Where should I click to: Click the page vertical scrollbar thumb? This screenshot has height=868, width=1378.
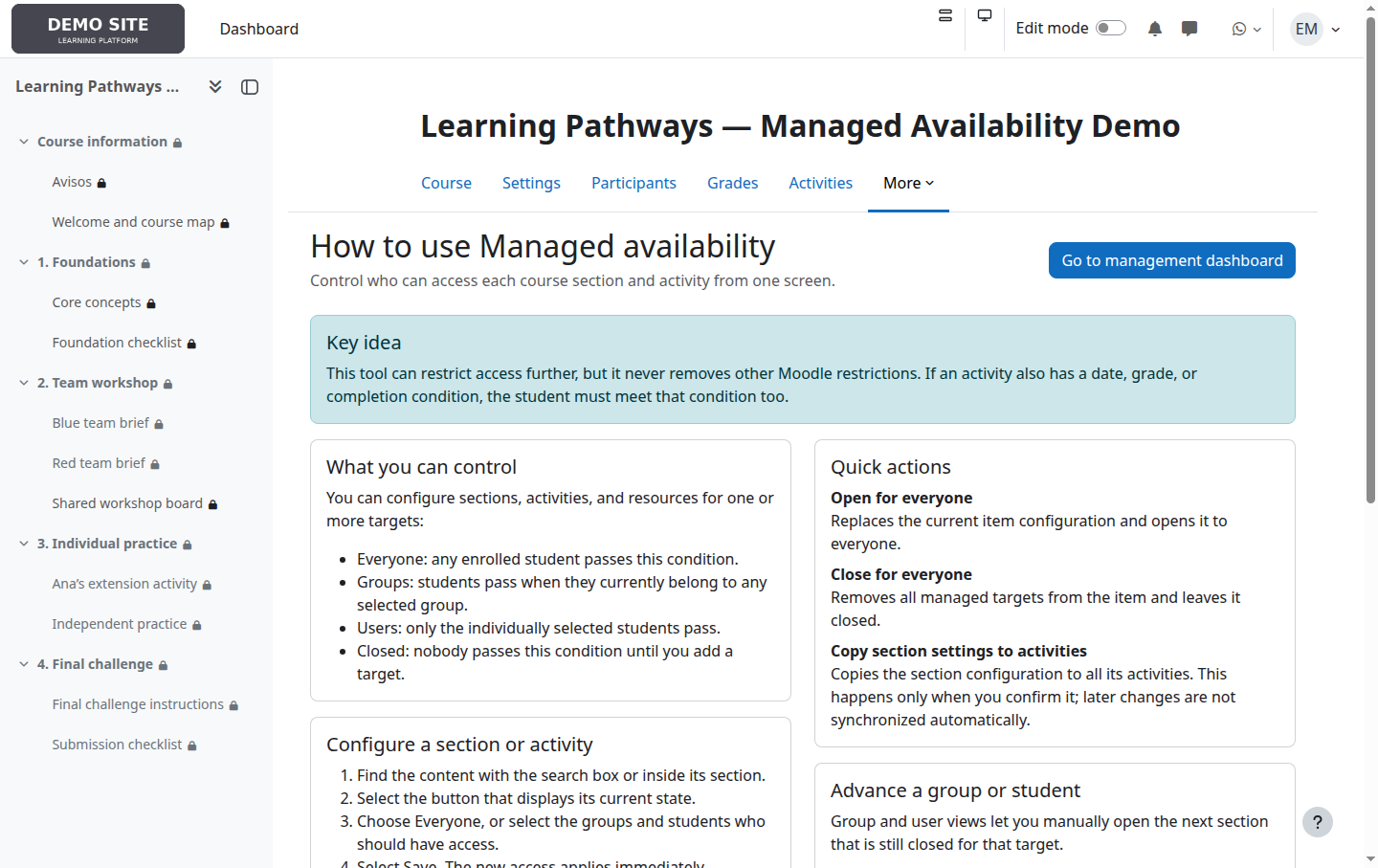[1370, 258]
